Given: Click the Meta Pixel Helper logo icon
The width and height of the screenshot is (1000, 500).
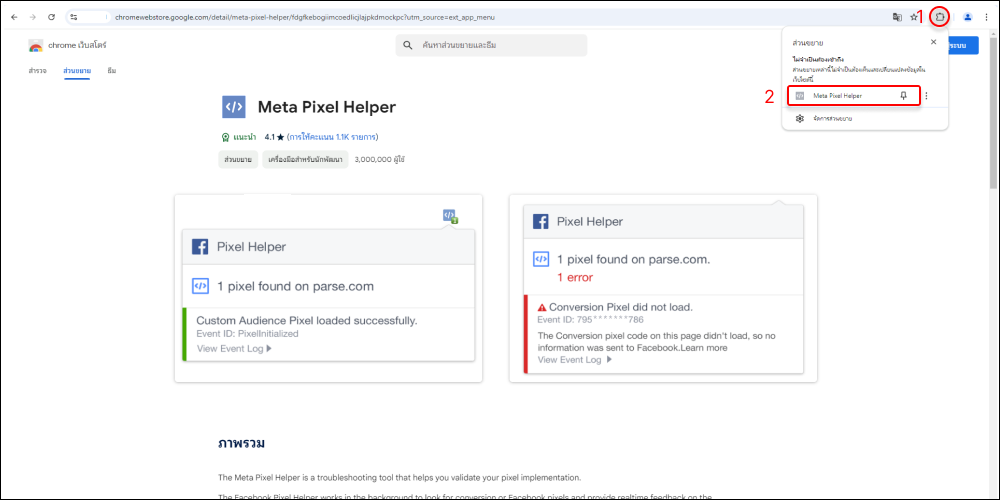Looking at the screenshot, I should point(233,107).
